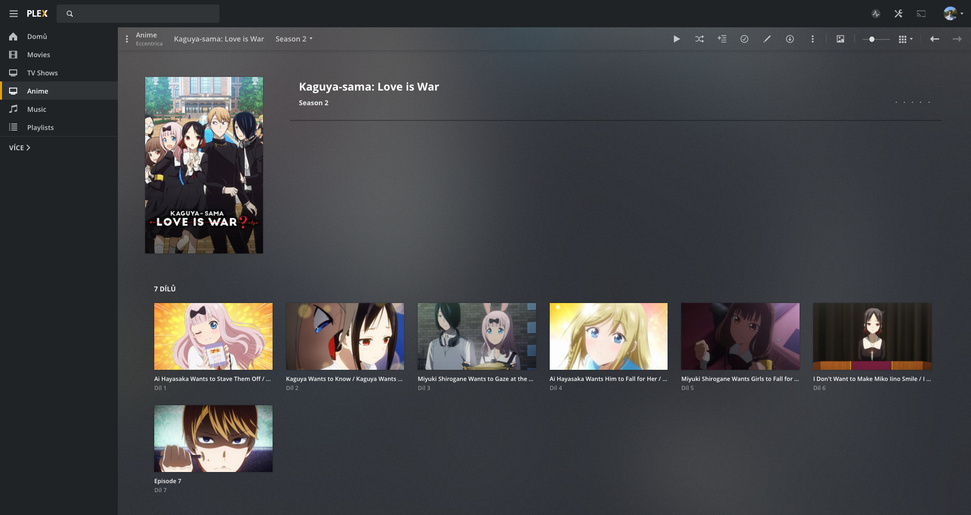Viewport: 971px width, 515px height.
Task: Open the Settings wrench icon
Action: [899, 13]
